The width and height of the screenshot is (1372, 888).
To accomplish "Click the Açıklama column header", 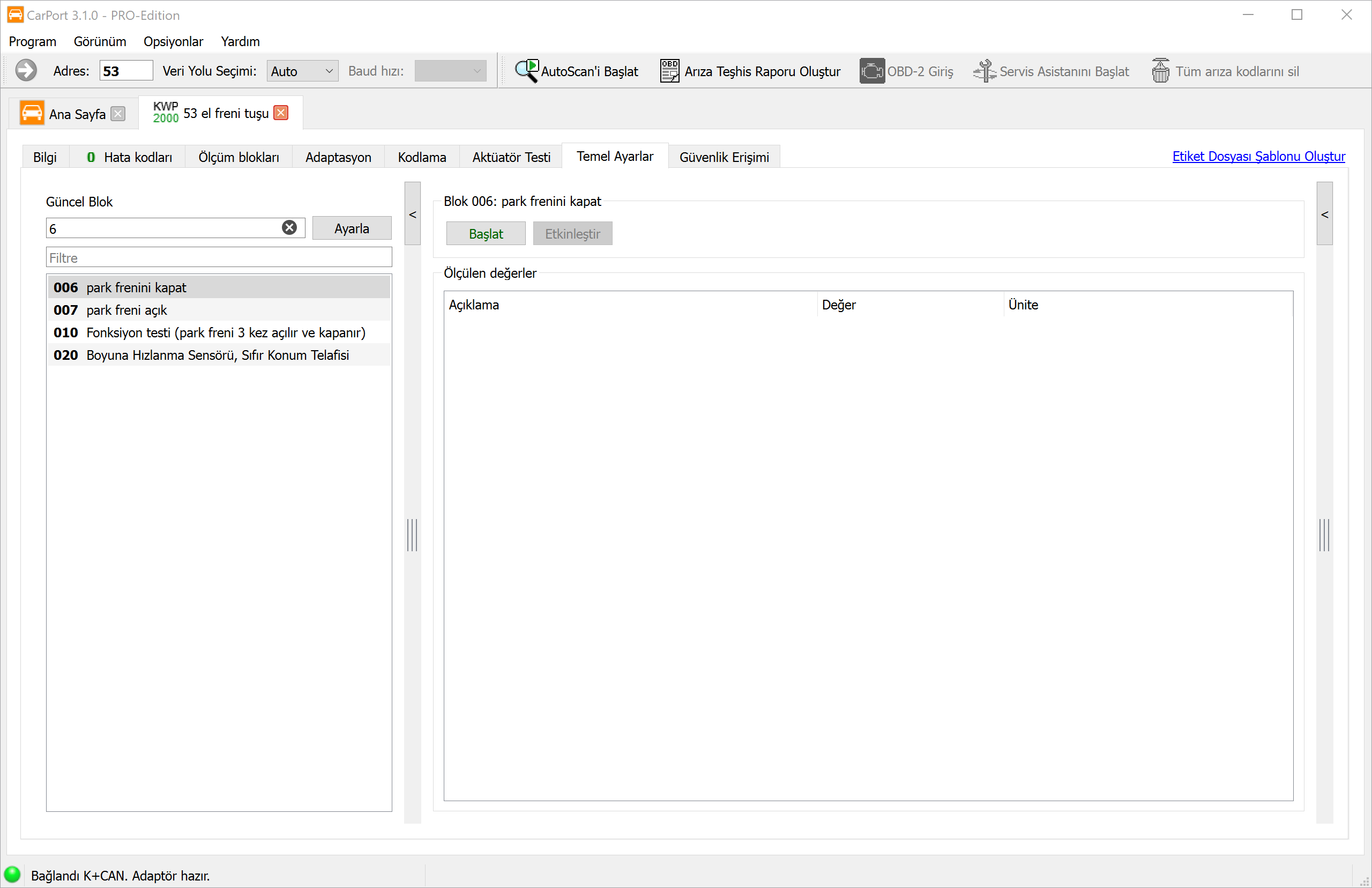I will [630, 305].
